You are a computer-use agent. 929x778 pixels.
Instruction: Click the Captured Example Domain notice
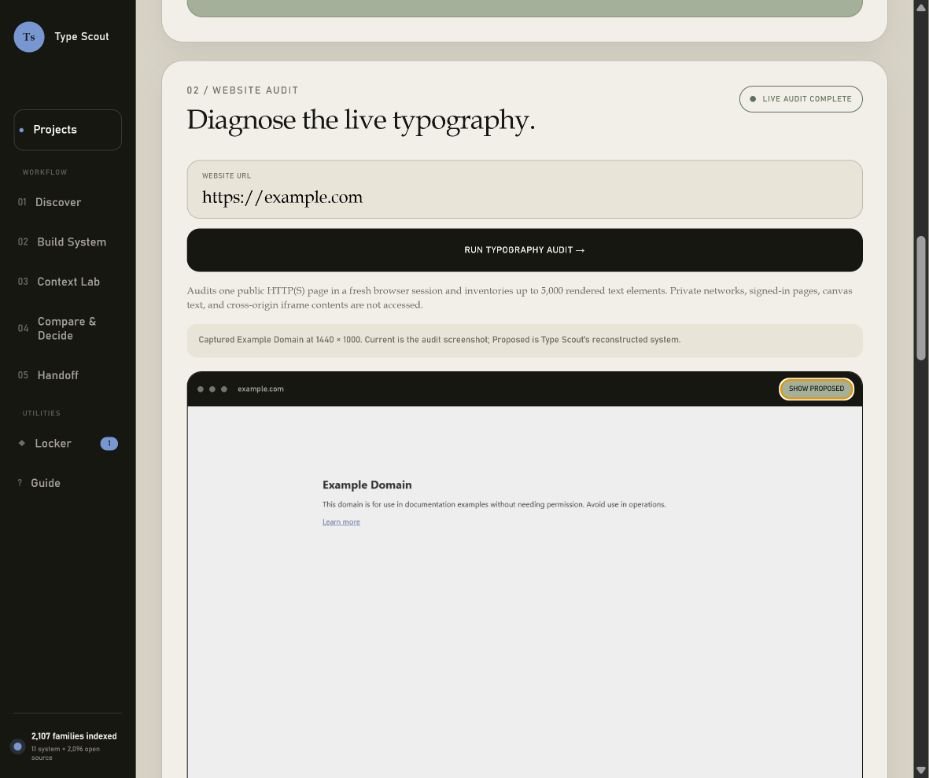point(524,340)
